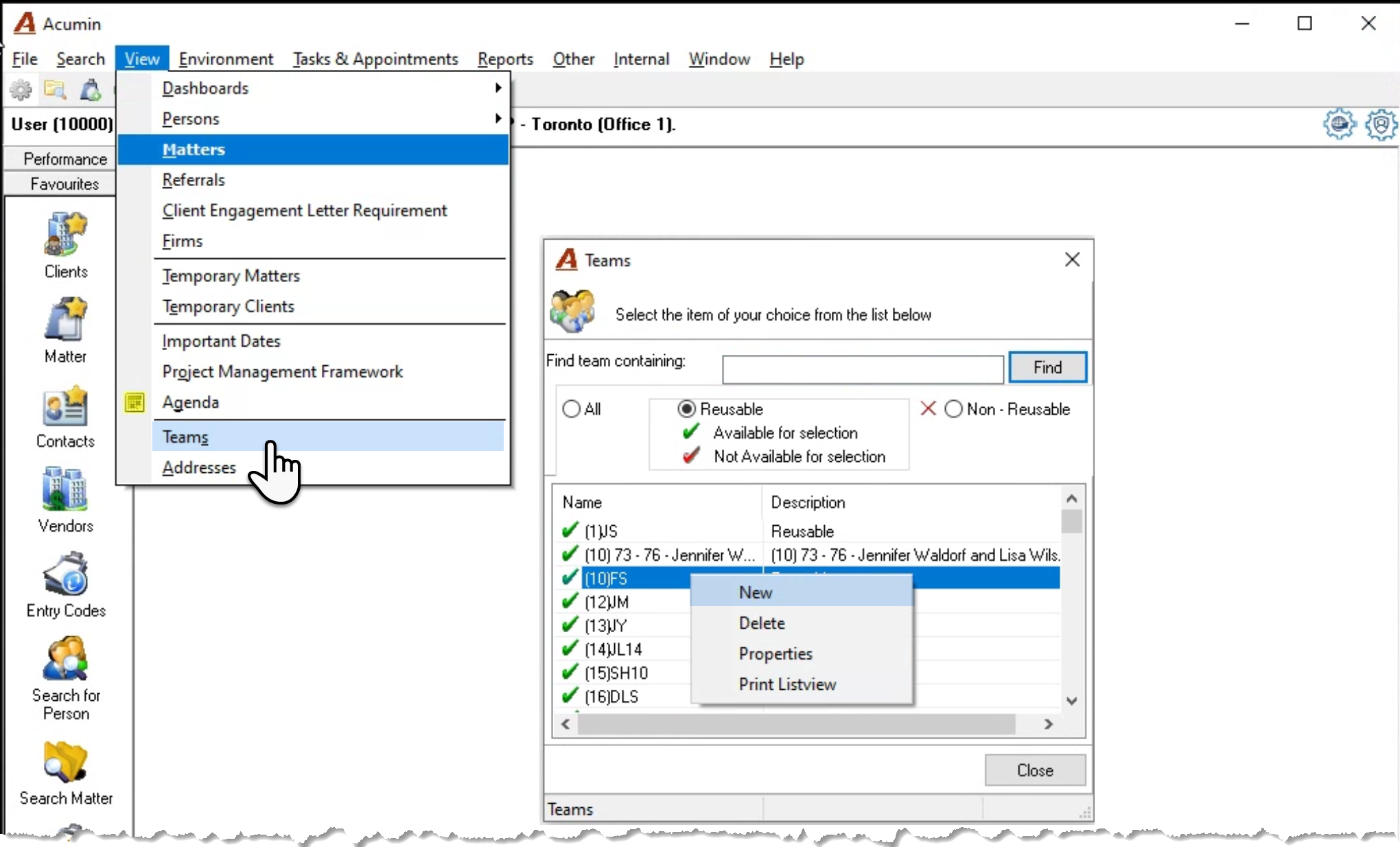Open the Entry Codes icon
This screenshot has width=1400, height=847.
66,573
